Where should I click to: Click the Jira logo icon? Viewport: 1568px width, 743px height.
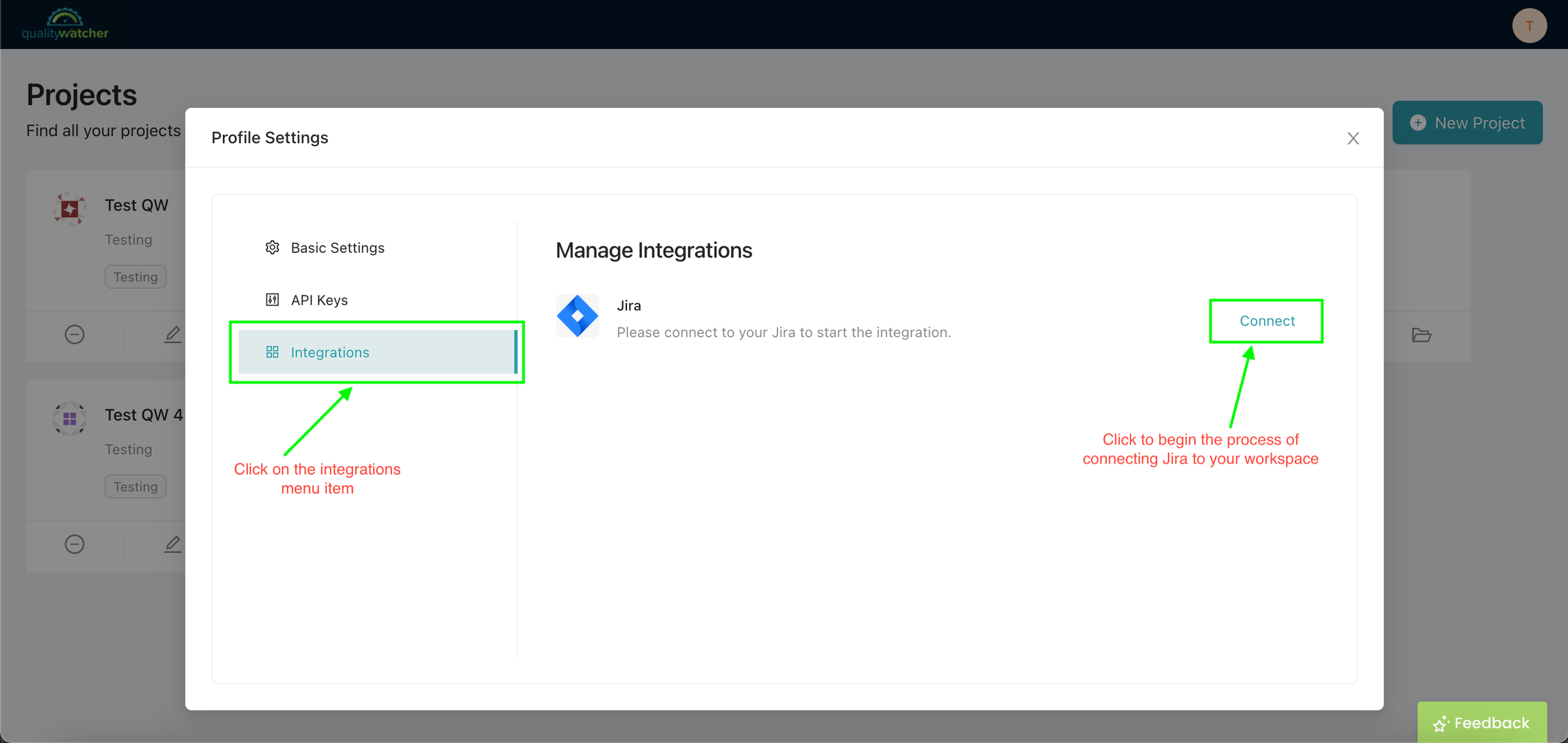(577, 316)
